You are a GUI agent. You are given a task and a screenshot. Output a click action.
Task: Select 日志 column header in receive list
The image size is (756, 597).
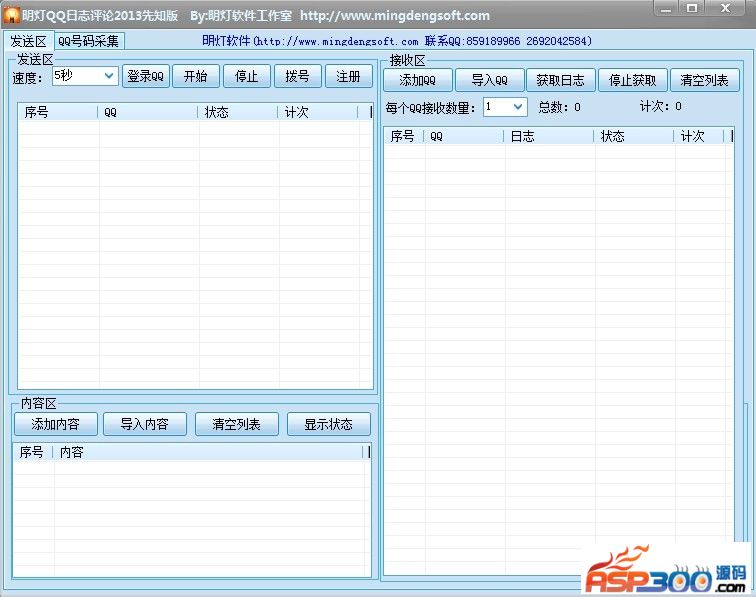tap(550, 136)
